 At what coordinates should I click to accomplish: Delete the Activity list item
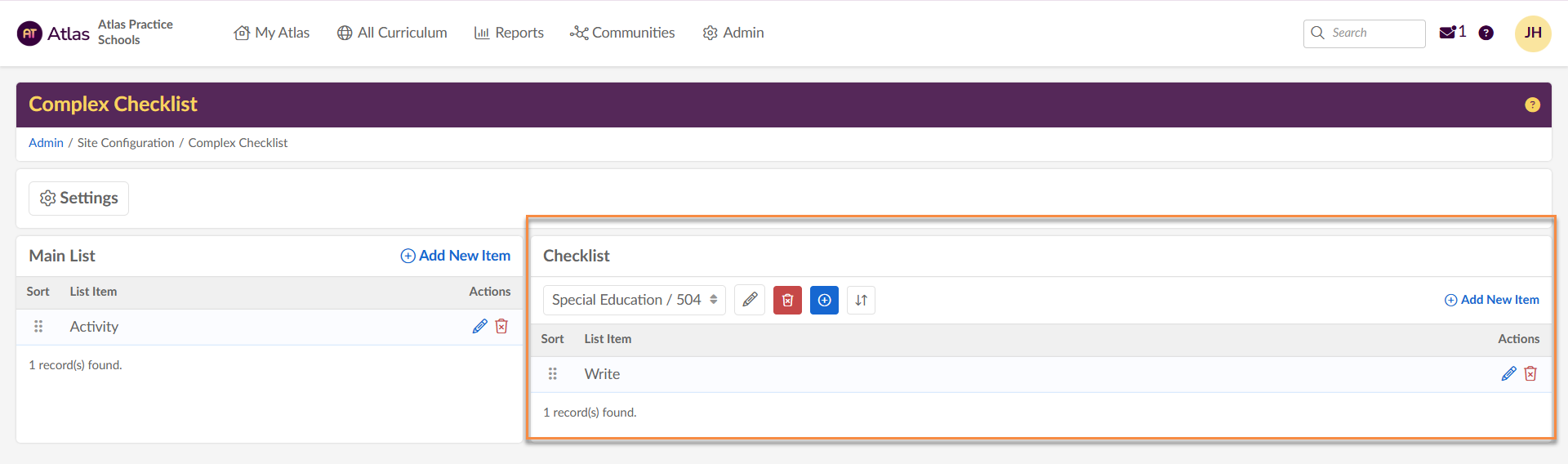pos(501,326)
